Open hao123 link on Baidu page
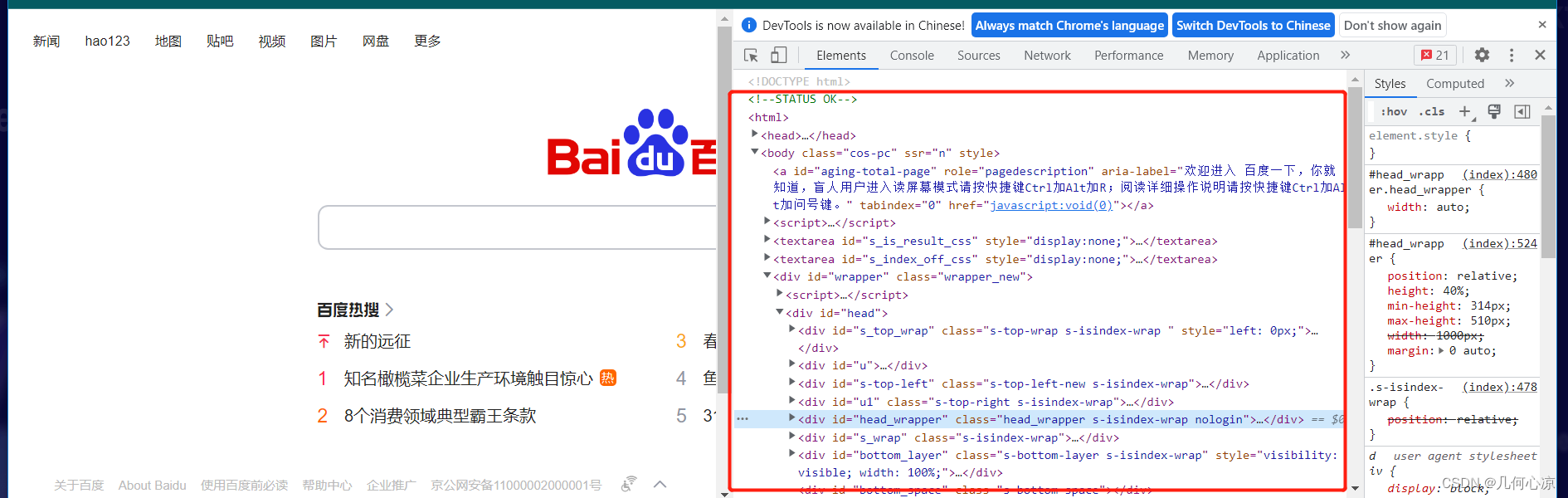 [107, 41]
